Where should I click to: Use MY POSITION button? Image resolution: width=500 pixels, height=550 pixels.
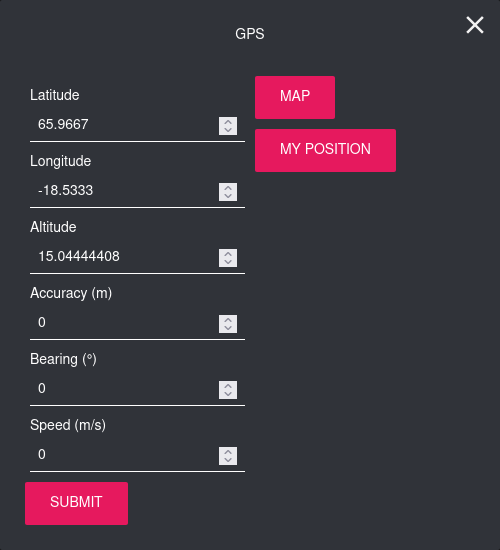pos(325,150)
